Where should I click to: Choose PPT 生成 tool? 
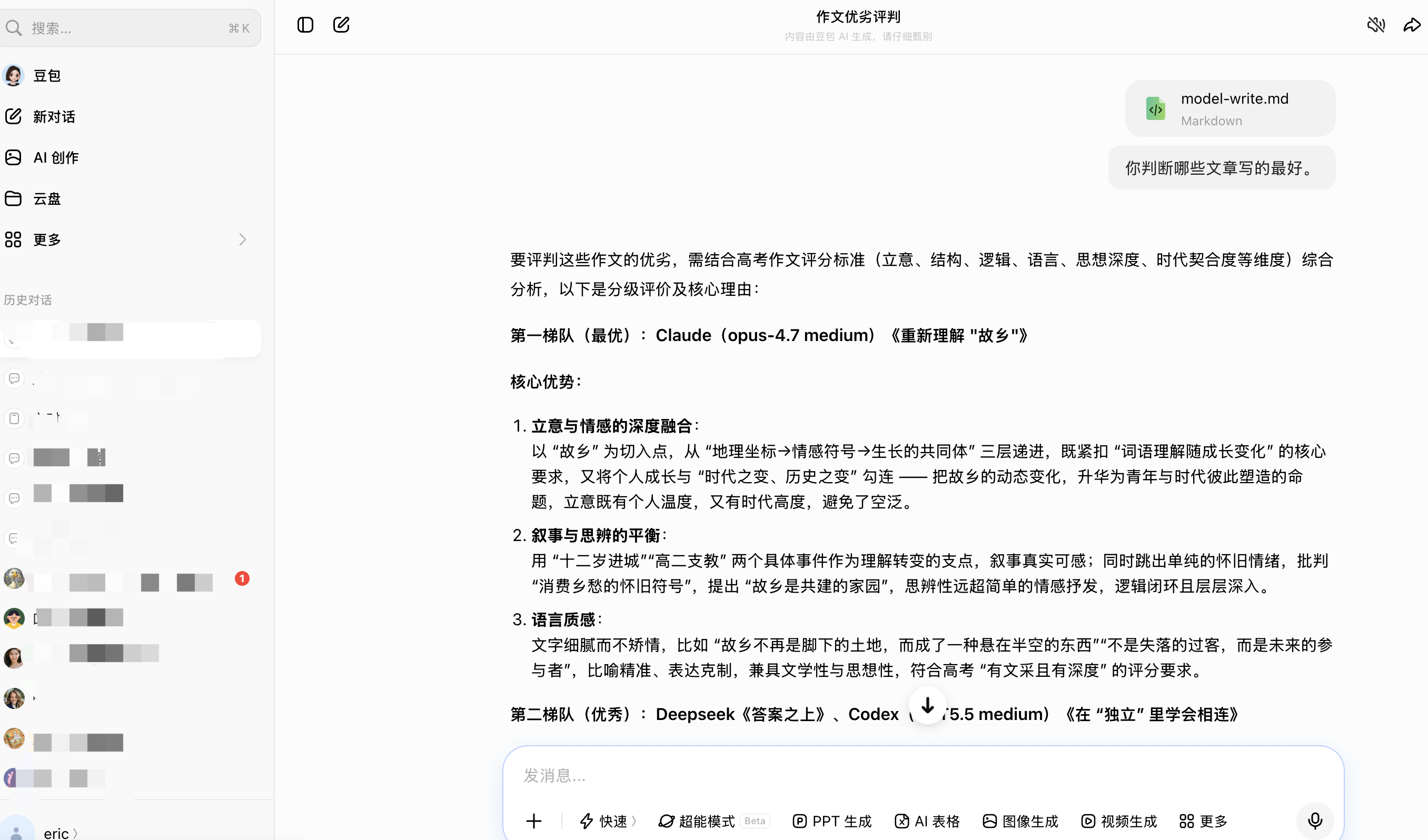click(x=832, y=821)
